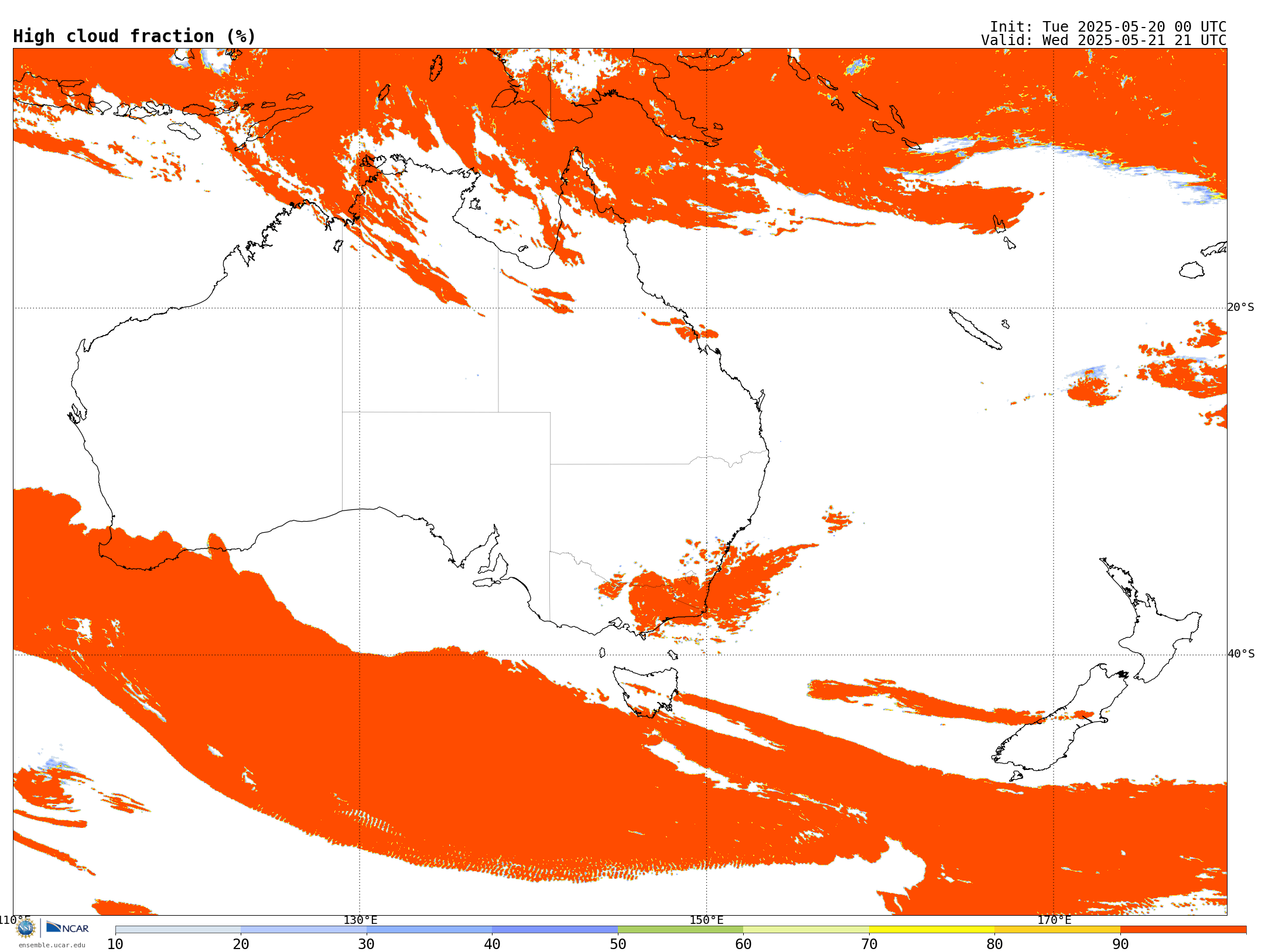
Task: Click the 70–80 yellow colorbar segment
Action: [932, 930]
